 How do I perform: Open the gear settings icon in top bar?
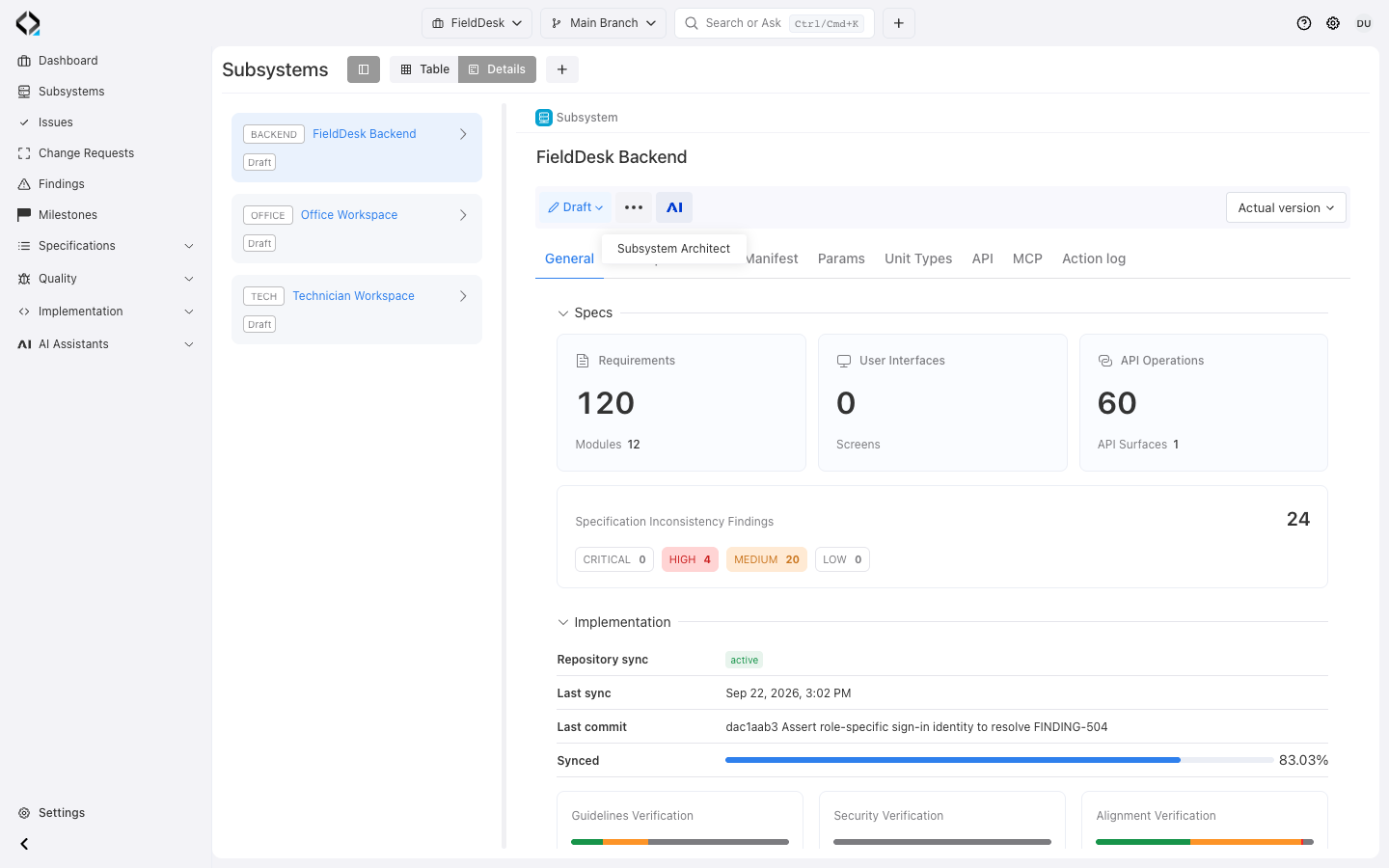pyautogui.click(x=1333, y=23)
